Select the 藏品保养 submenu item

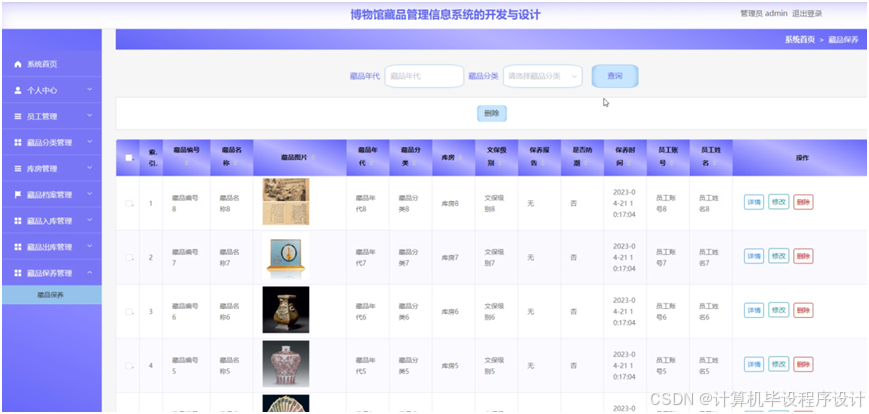coord(52,295)
